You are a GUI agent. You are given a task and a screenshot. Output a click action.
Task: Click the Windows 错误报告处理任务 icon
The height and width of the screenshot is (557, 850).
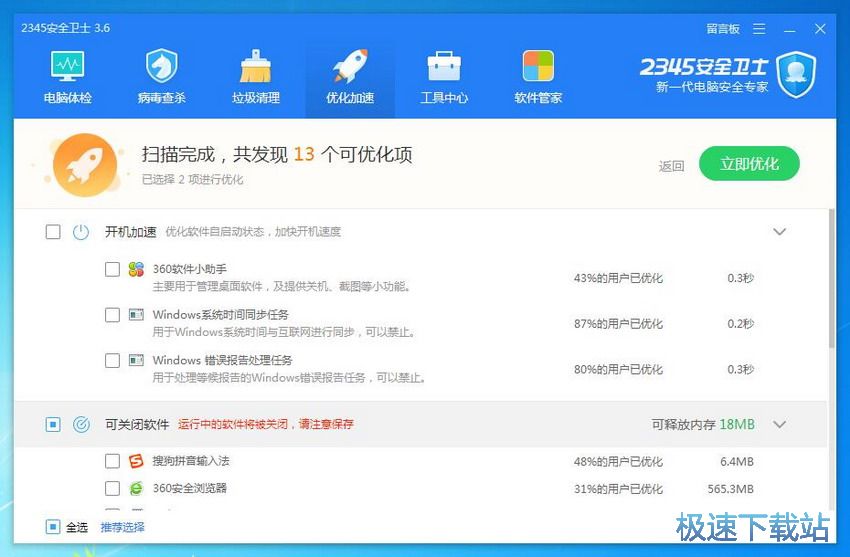click(x=136, y=360)
